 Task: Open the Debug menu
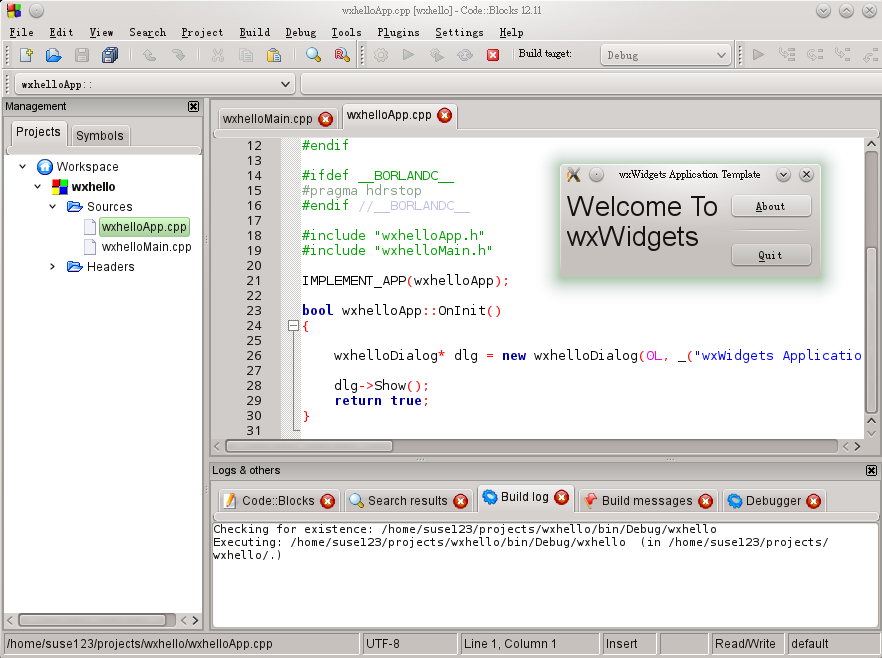click(x=301, y=33)
